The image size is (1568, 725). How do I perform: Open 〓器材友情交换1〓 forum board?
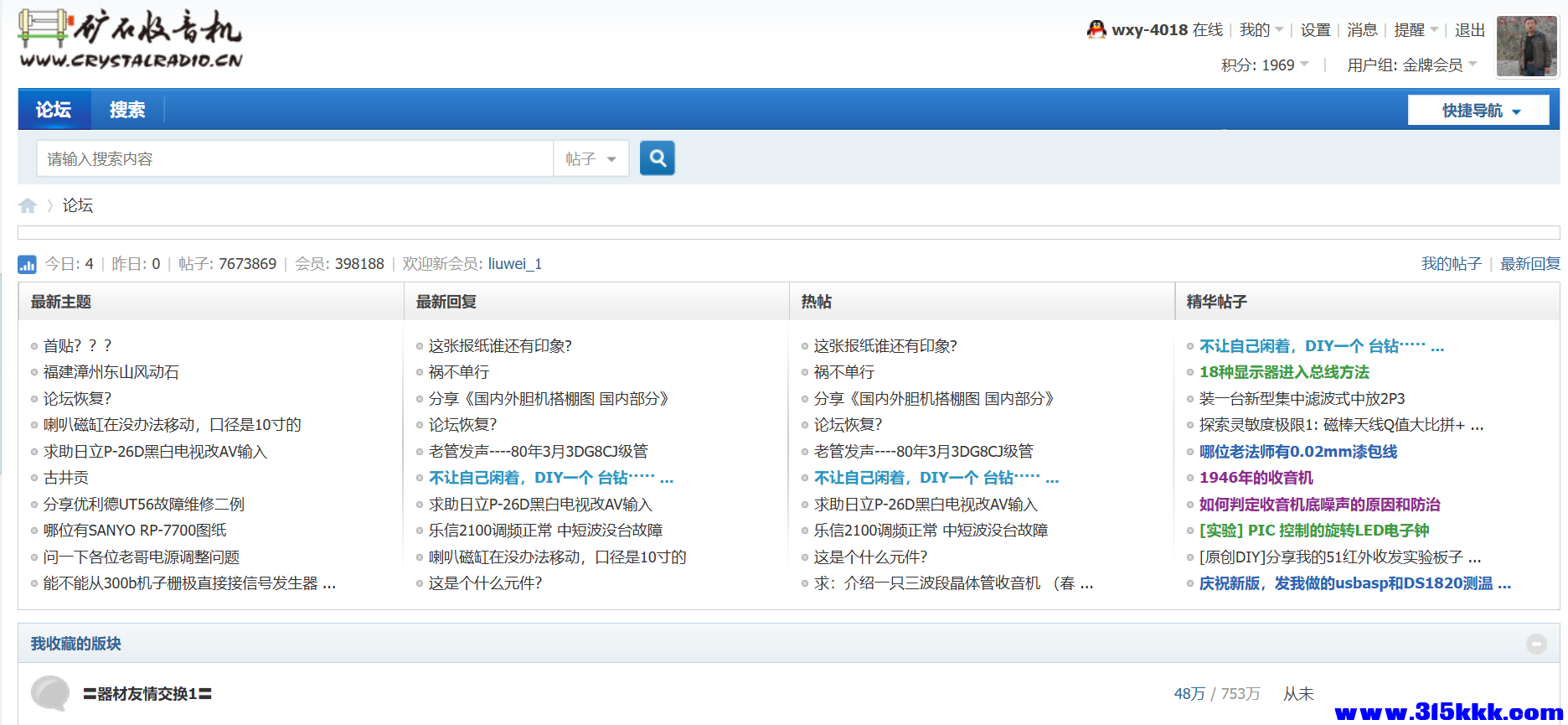pyautogui.click(x=147, y=694)
